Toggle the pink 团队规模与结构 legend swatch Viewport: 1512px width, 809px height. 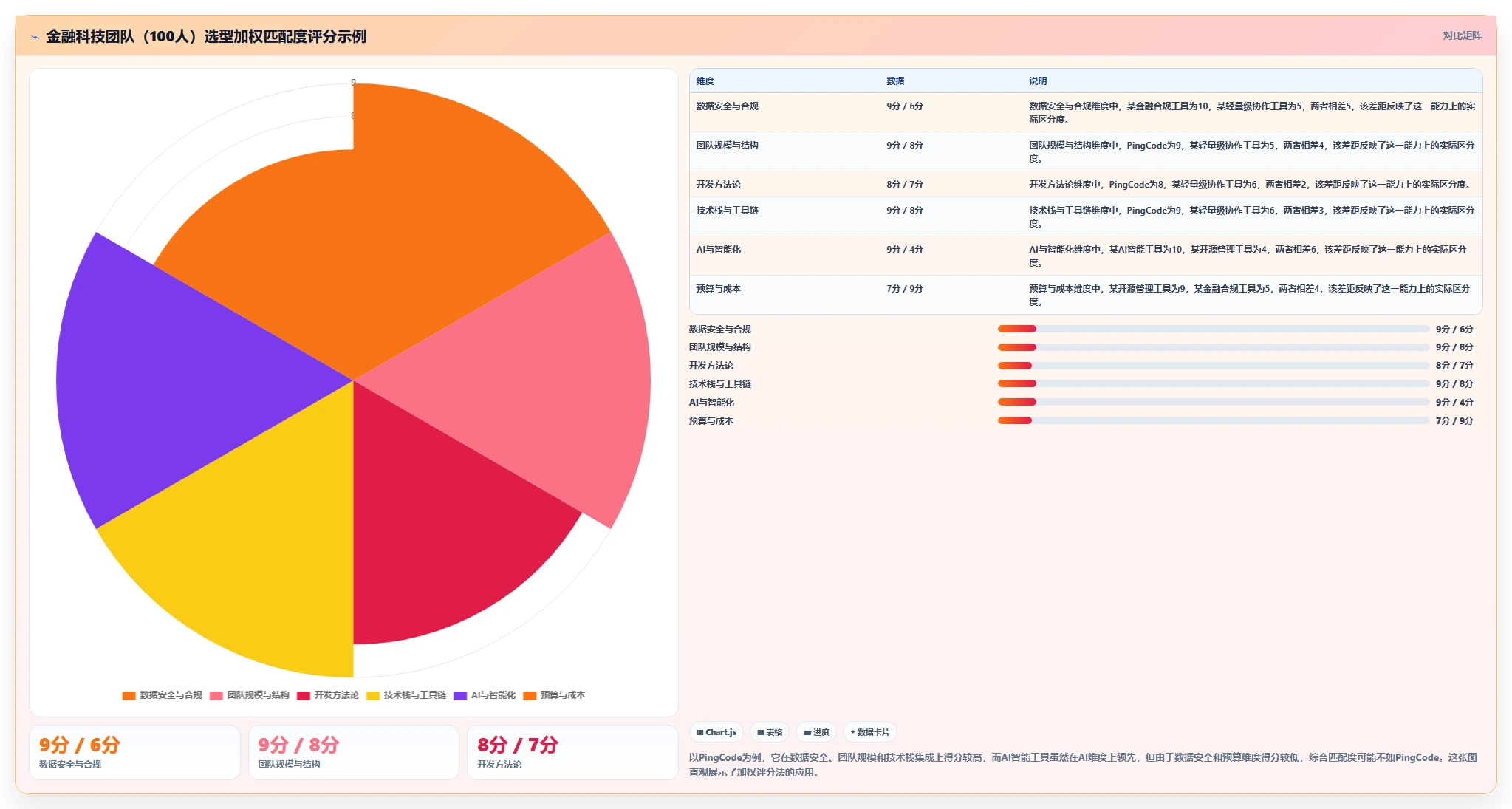[x=216, y=695]
